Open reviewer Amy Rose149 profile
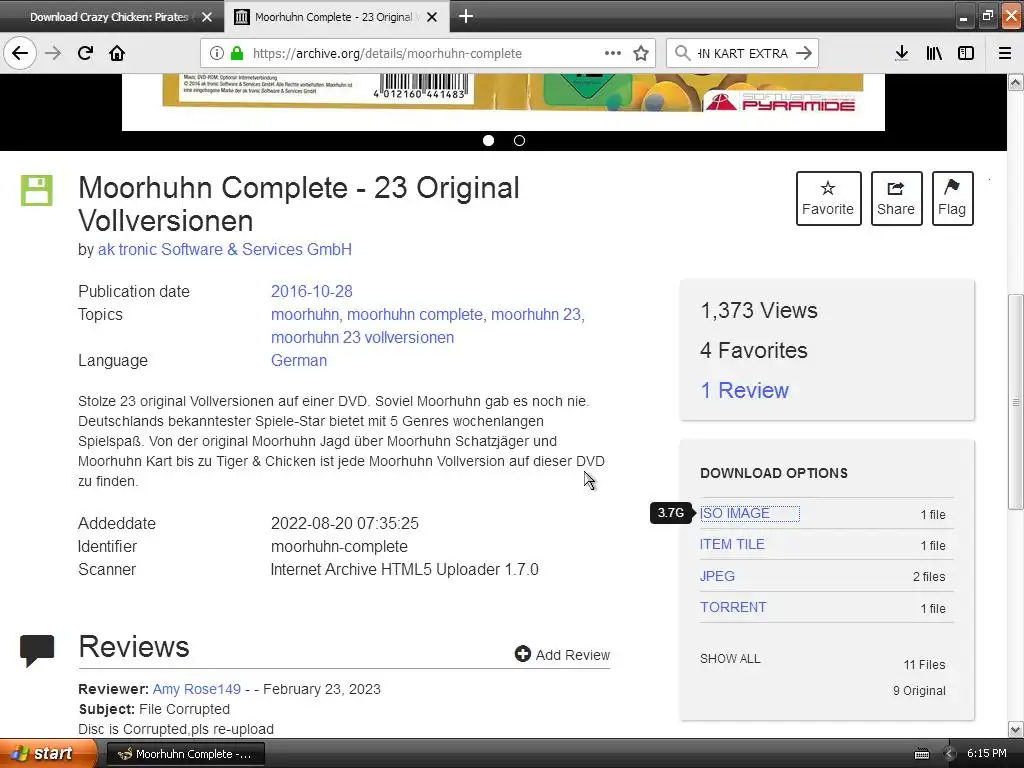Image resolution: width=1024 pixels, height=768 pixels. click(x=197, y=689)
